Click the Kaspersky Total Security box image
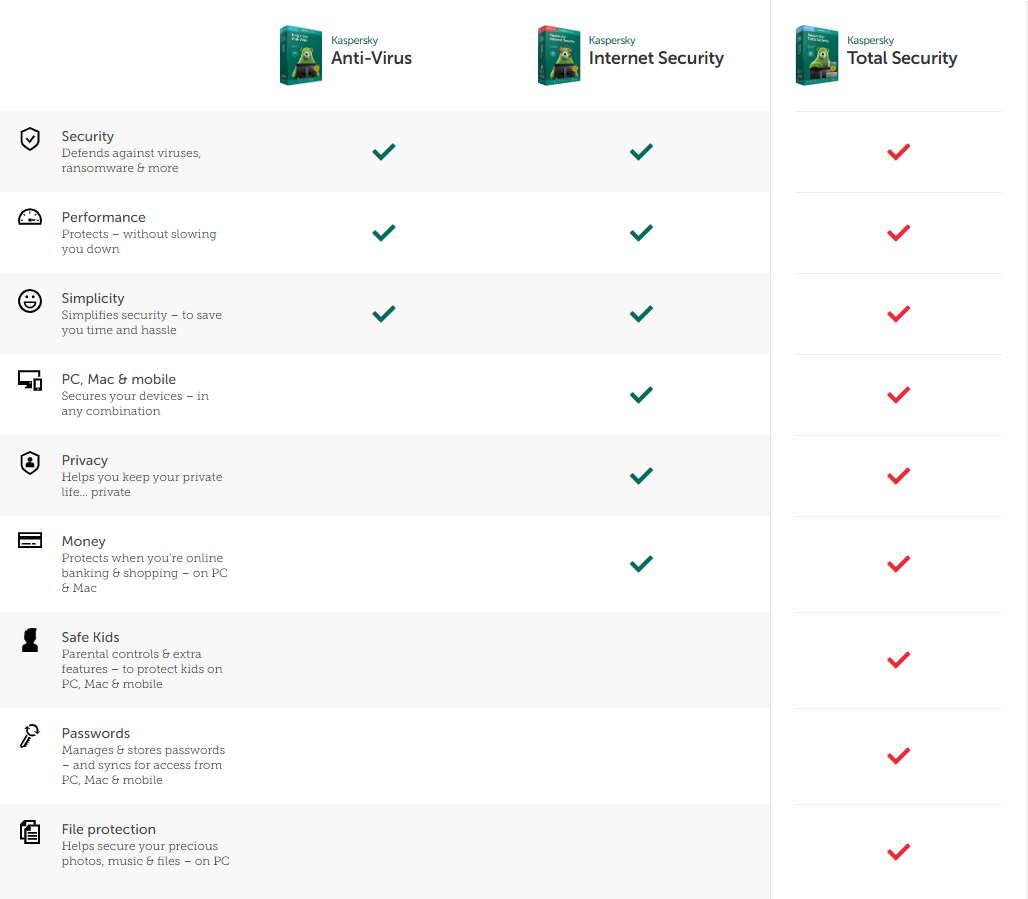This screenshot has width=1028, height=899. click(x=817, y=55)
